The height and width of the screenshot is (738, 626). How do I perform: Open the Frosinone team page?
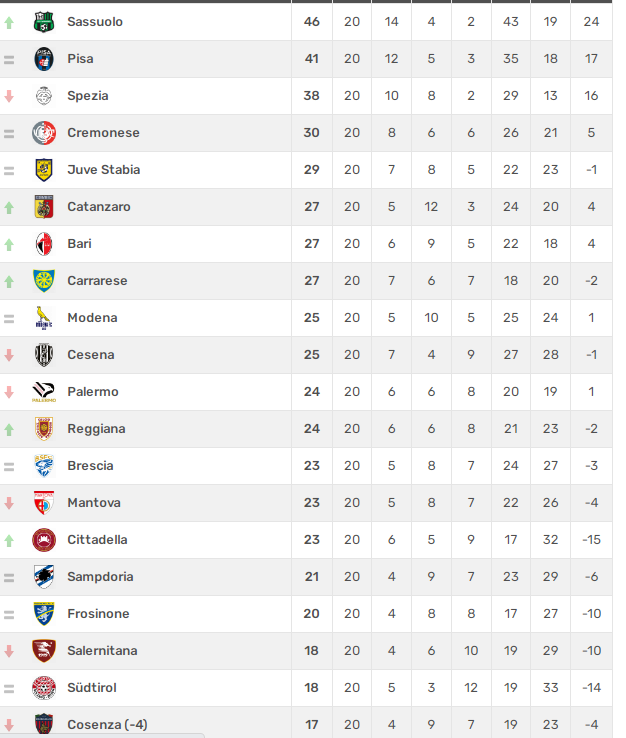(x=98, y=614)
